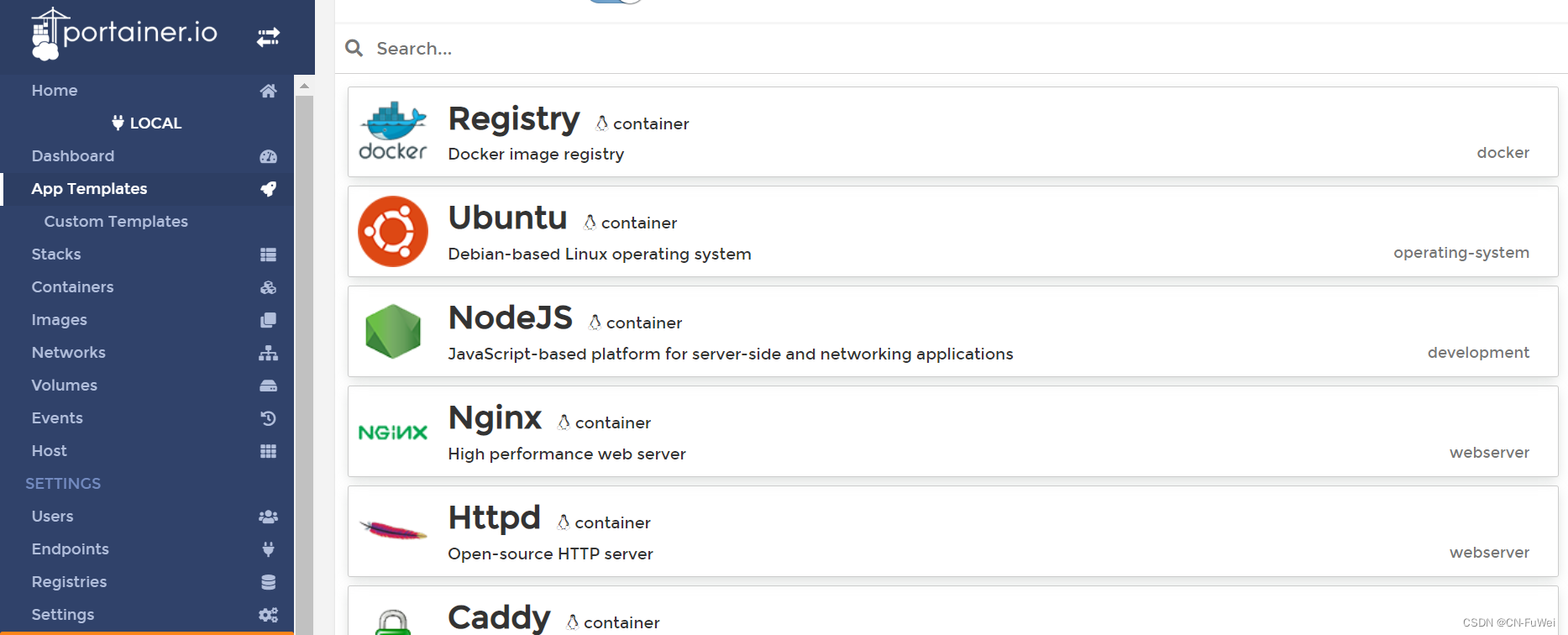Viewport: 1568px width, 635px height.
Task: Click the NodeJS template logo
Action: (393, 332)
